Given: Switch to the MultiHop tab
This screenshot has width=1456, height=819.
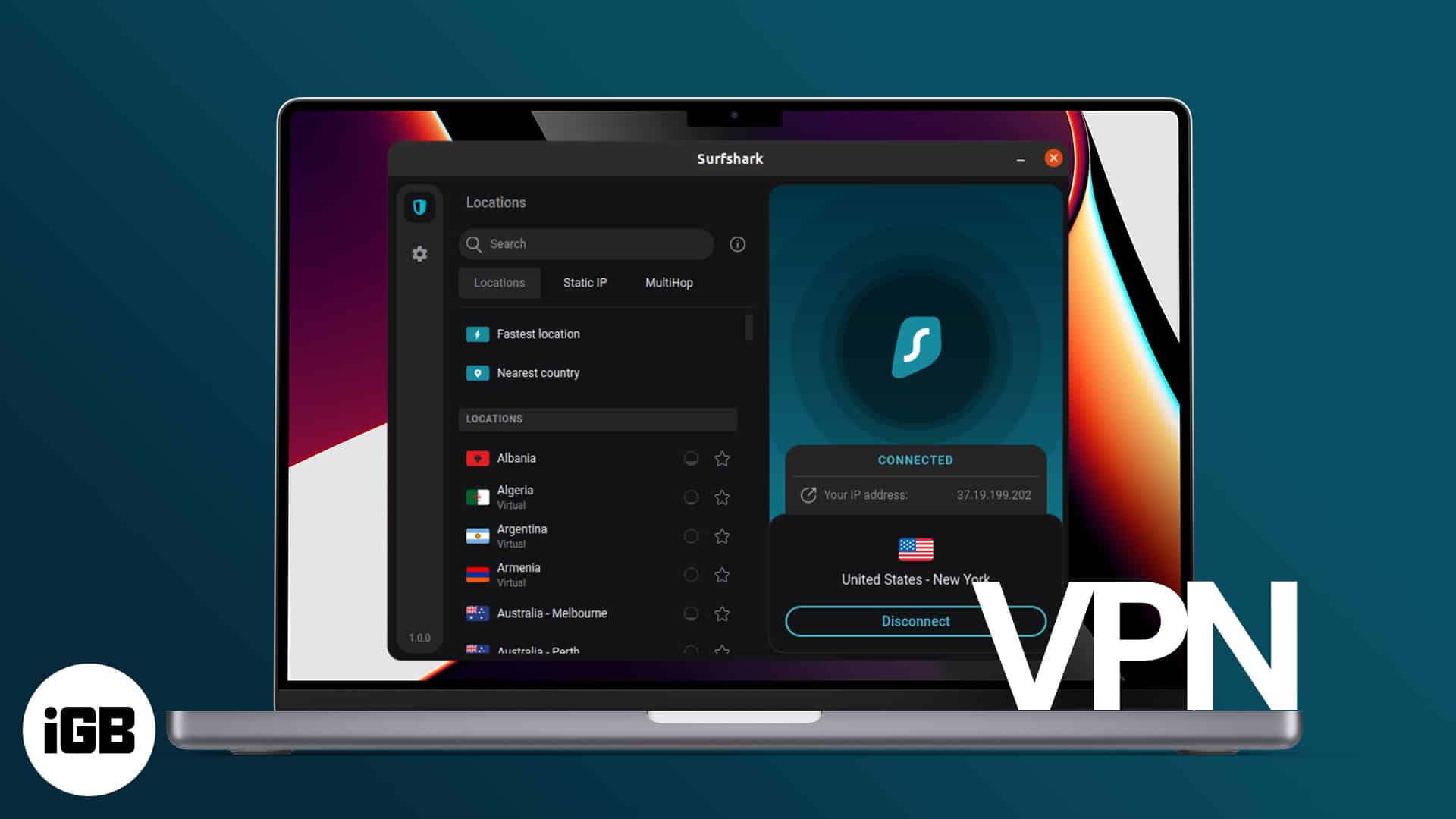Looking at the screenshot, I should 669,282.
